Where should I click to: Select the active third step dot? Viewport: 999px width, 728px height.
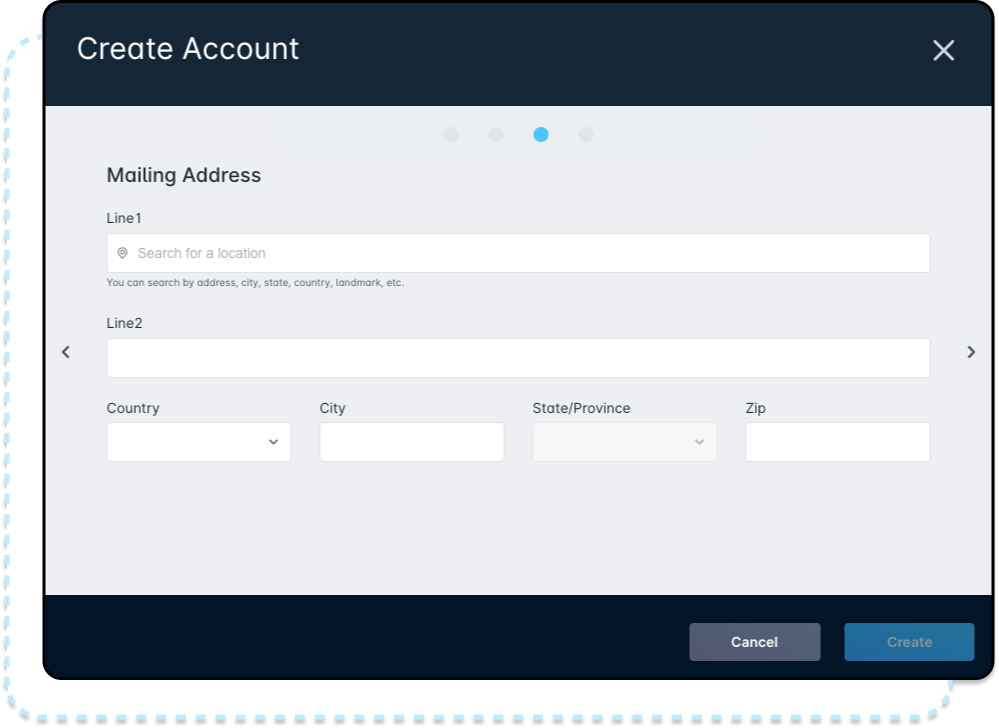[x=541, y=134]
